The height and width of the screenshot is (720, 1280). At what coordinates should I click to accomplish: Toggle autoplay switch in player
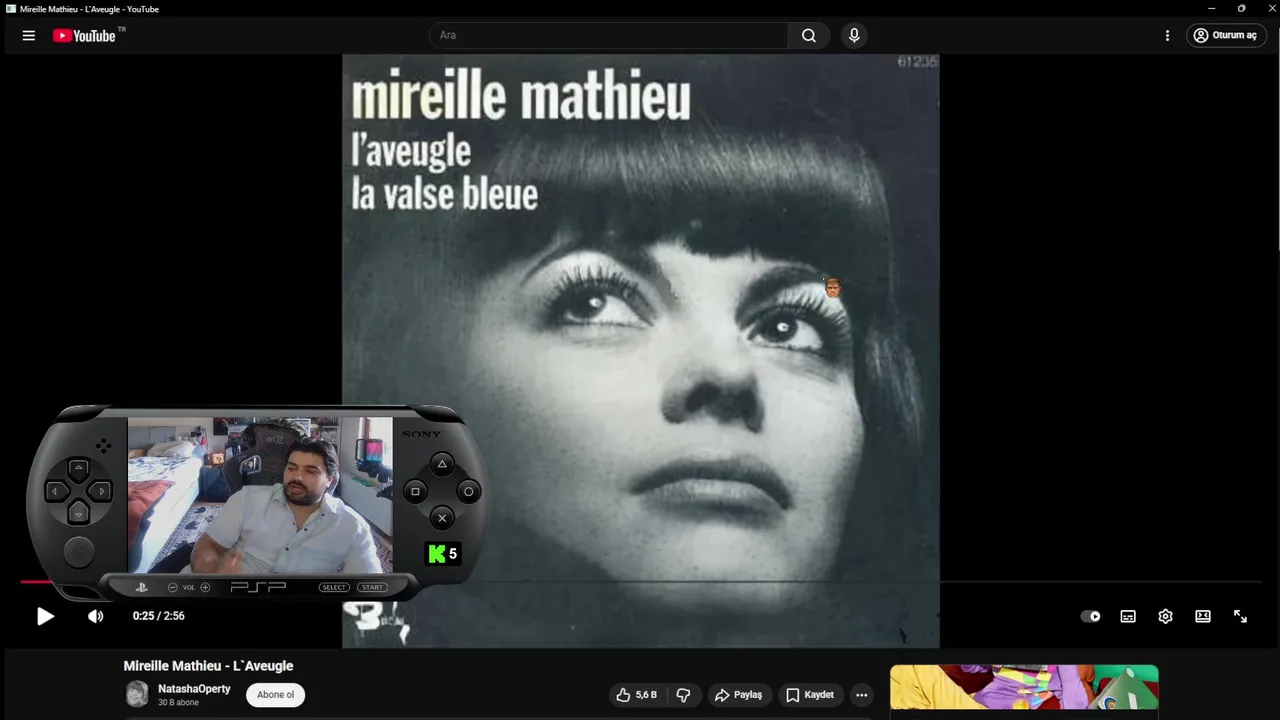1091,616
